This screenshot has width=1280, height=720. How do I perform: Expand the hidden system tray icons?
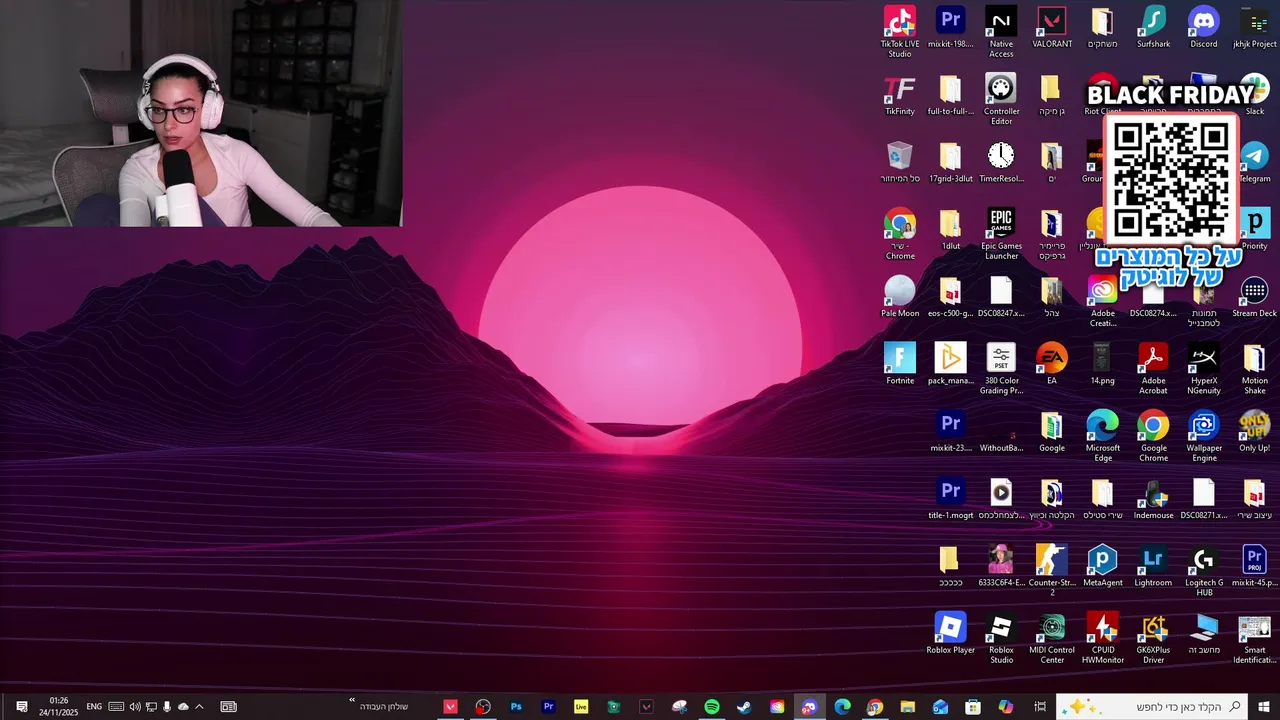tap(199, 707)
